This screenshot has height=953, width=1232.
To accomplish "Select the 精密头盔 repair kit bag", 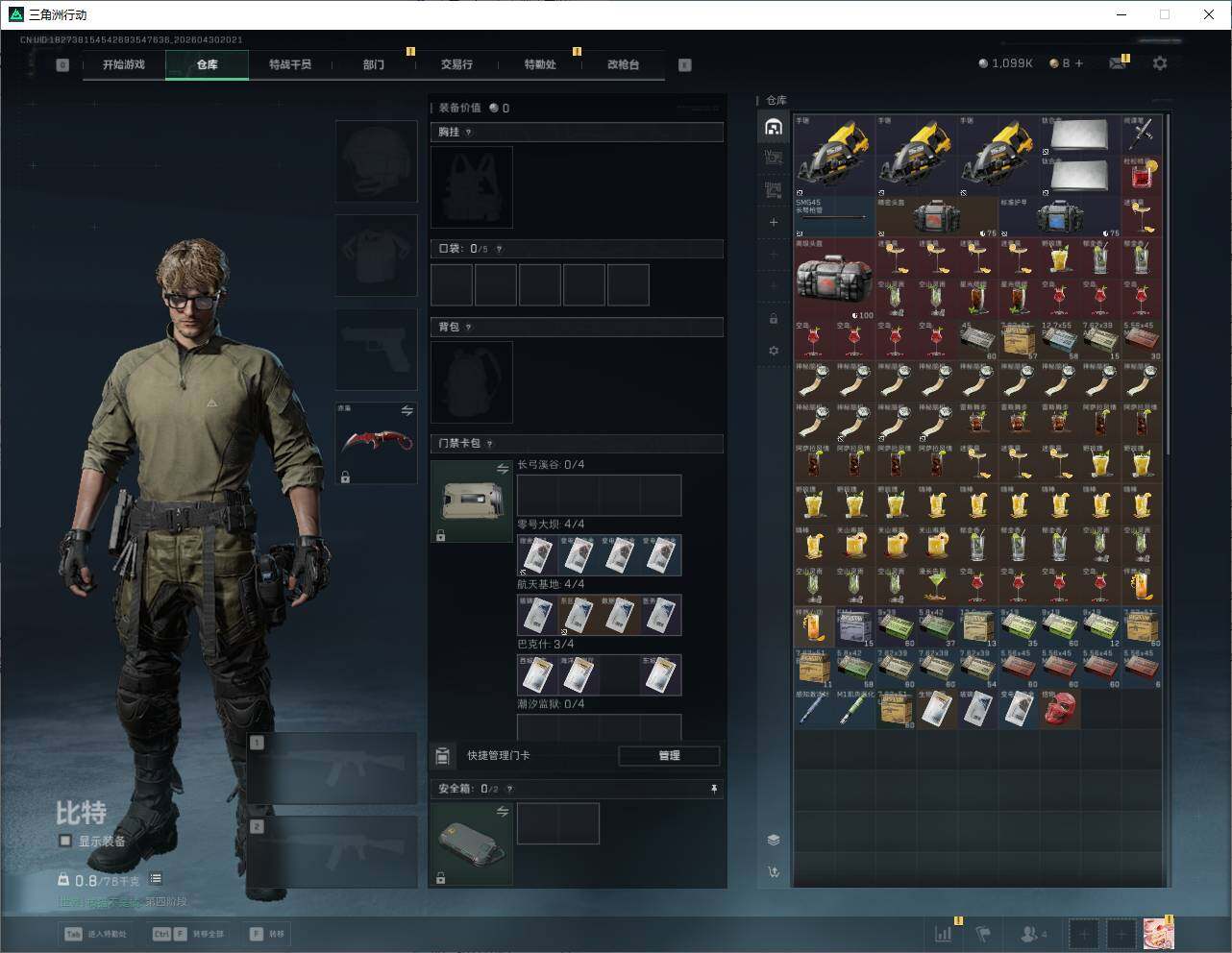I will click(937, 216).
